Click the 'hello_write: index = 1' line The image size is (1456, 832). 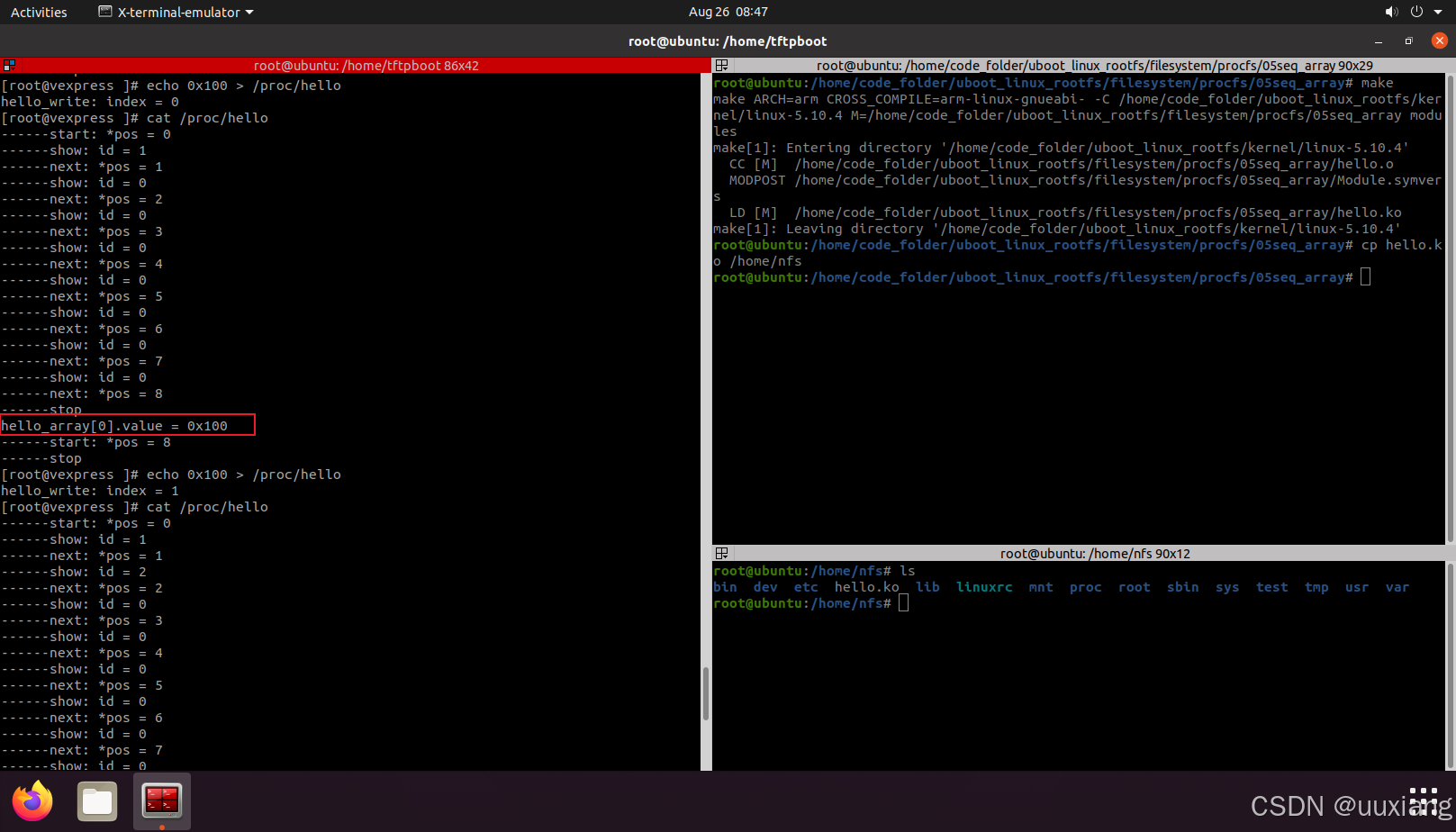90,491
